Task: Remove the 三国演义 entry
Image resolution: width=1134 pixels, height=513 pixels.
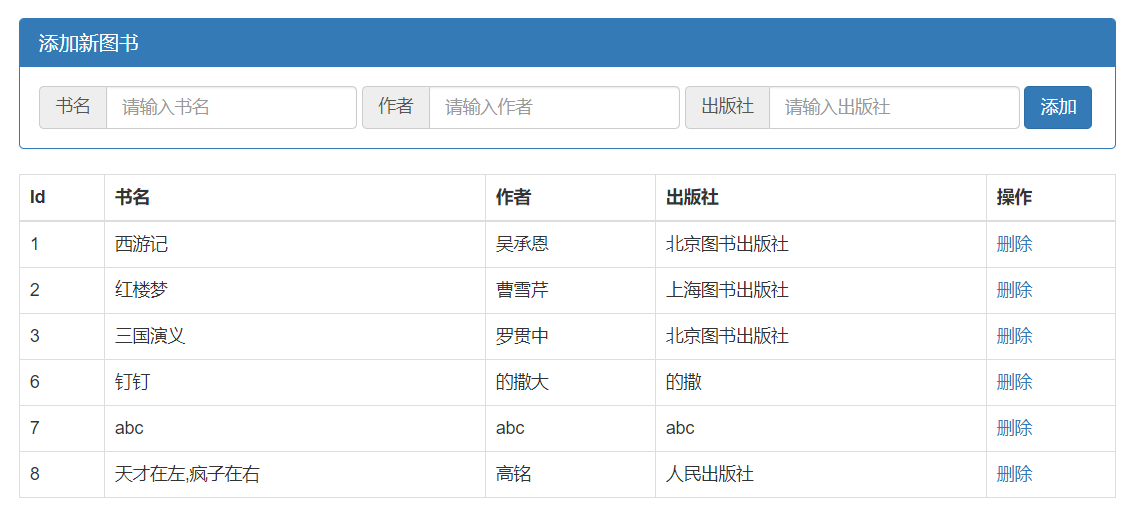Action: coord(1014,336)
